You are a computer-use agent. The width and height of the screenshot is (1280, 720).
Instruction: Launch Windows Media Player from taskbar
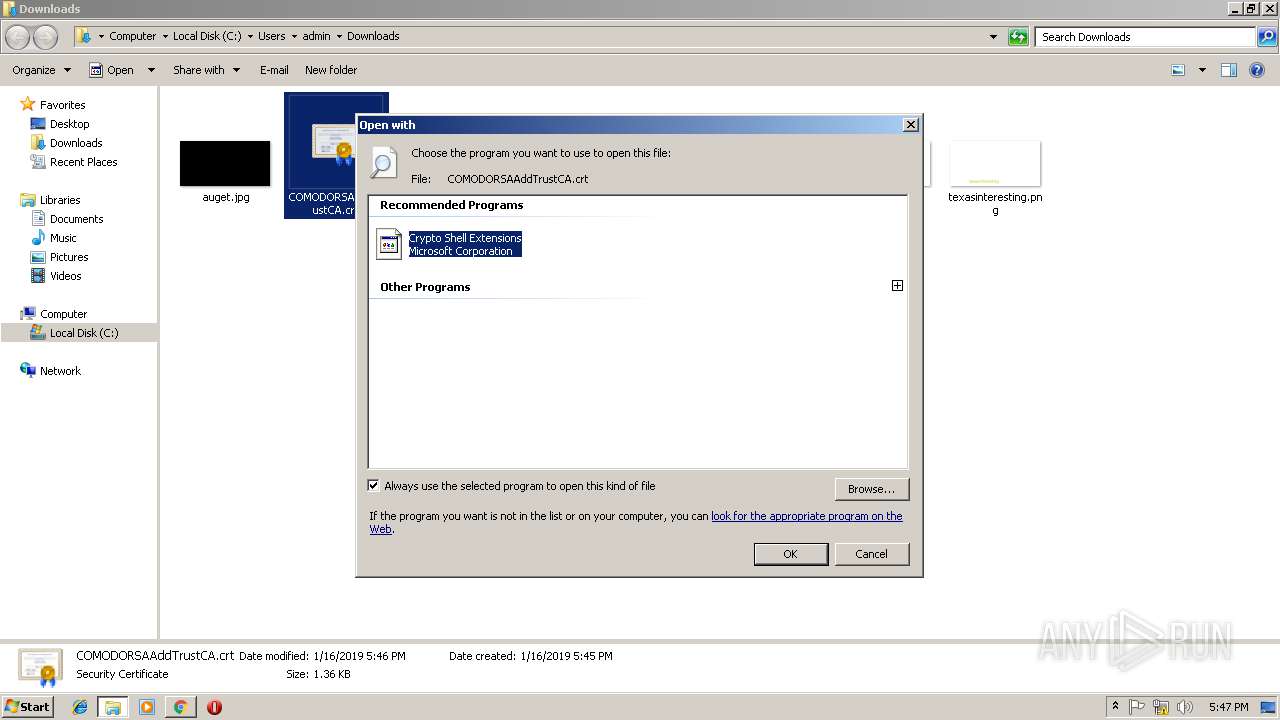click(147, 707)
